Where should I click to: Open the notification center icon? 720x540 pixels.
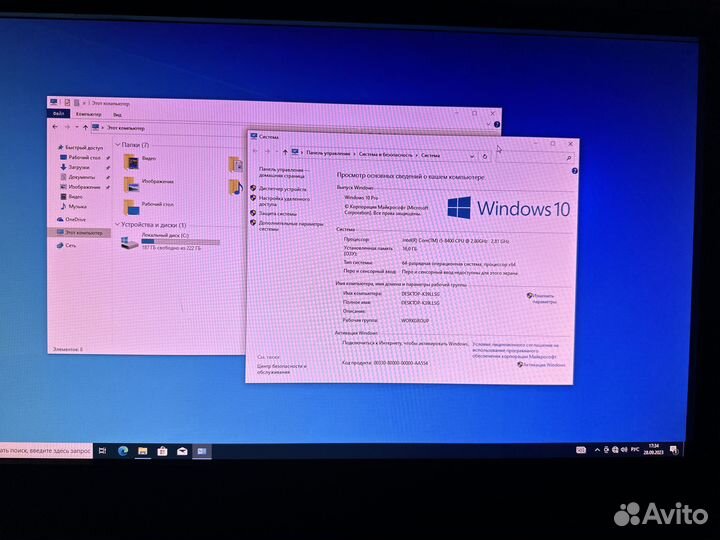tap(674, 450)
